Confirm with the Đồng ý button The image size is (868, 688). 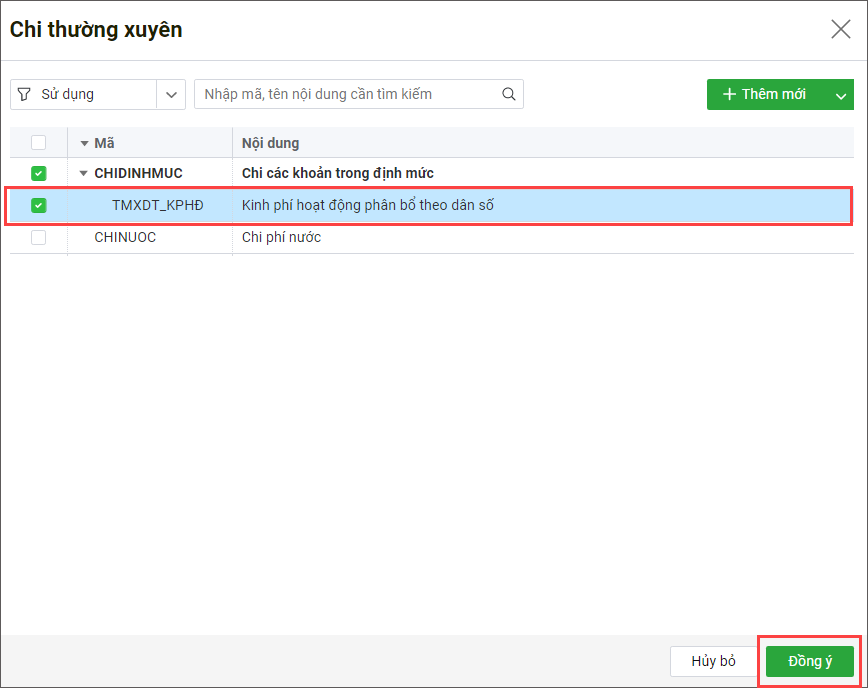(x=809, y=661)
